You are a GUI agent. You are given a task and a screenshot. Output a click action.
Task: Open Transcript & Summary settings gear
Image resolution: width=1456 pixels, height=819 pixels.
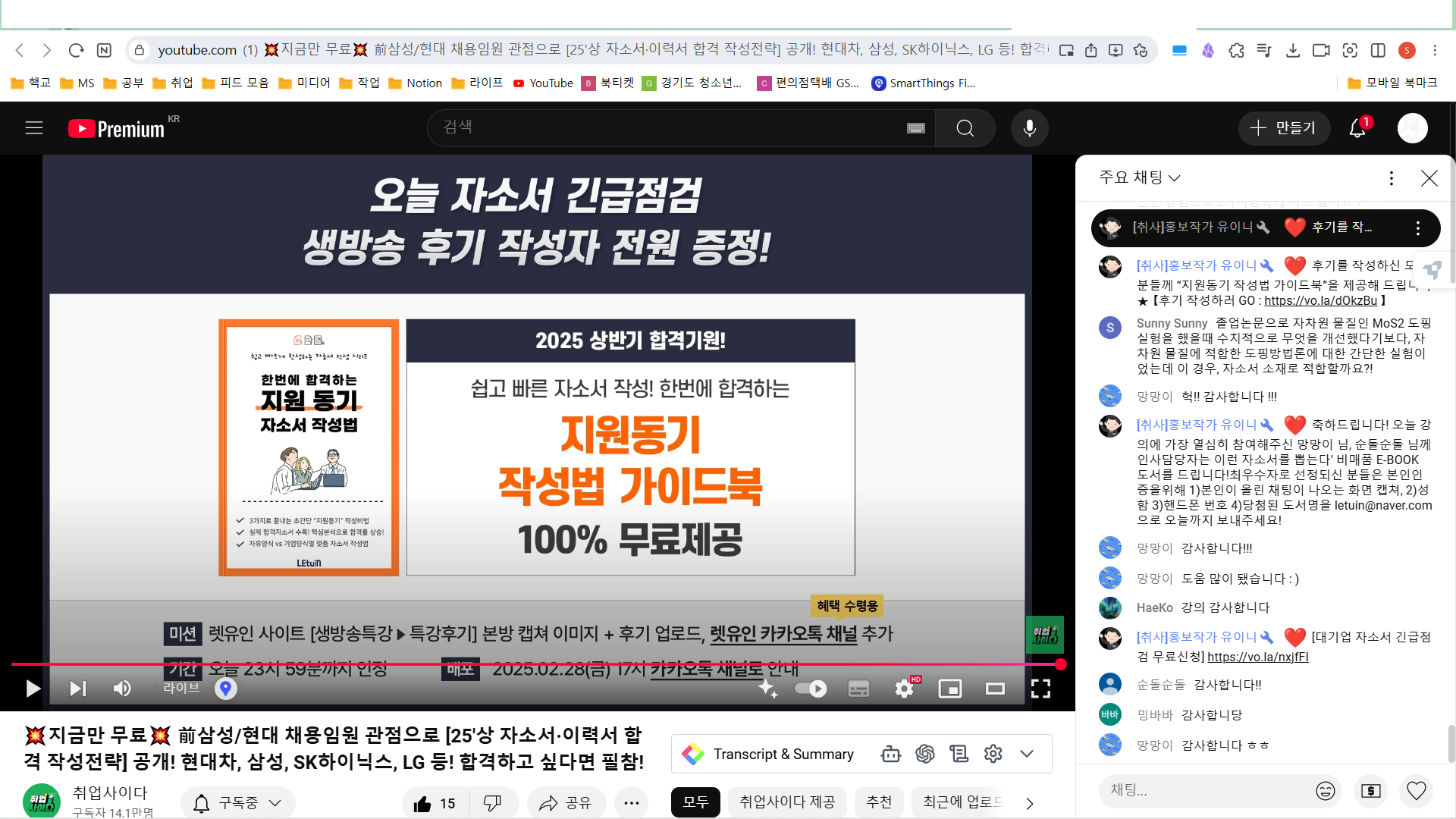[993, 754]
